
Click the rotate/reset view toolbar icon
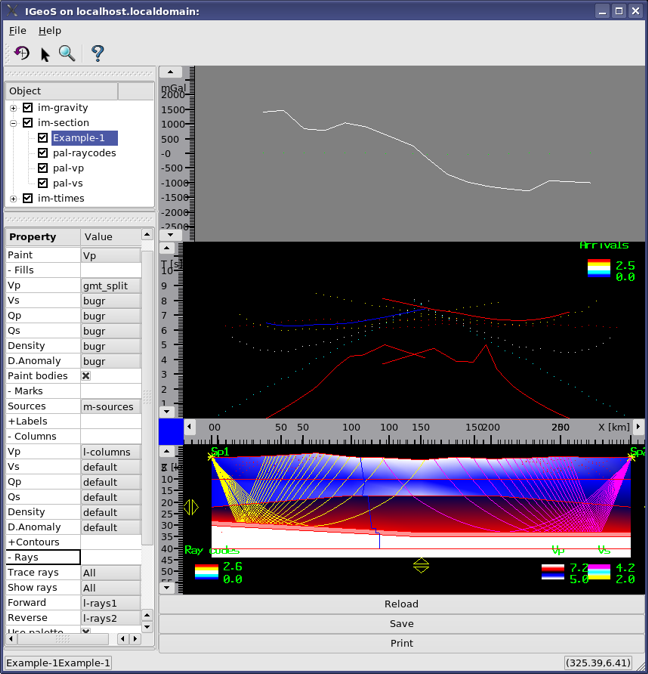pos(21,53)
